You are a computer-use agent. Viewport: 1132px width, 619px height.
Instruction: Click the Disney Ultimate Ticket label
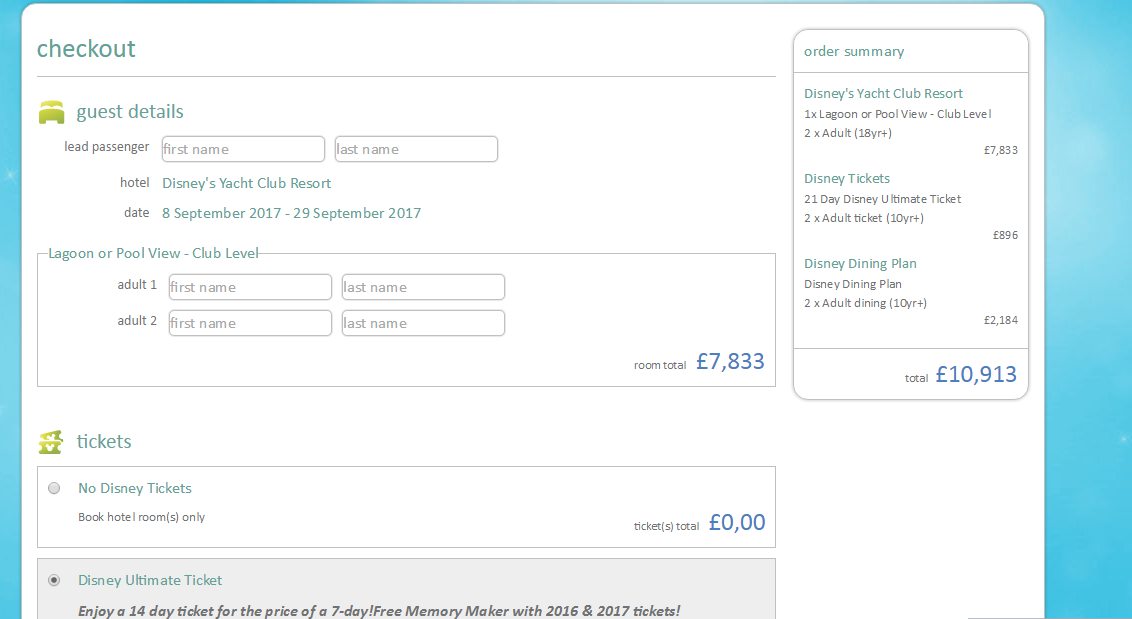point(150,580)
